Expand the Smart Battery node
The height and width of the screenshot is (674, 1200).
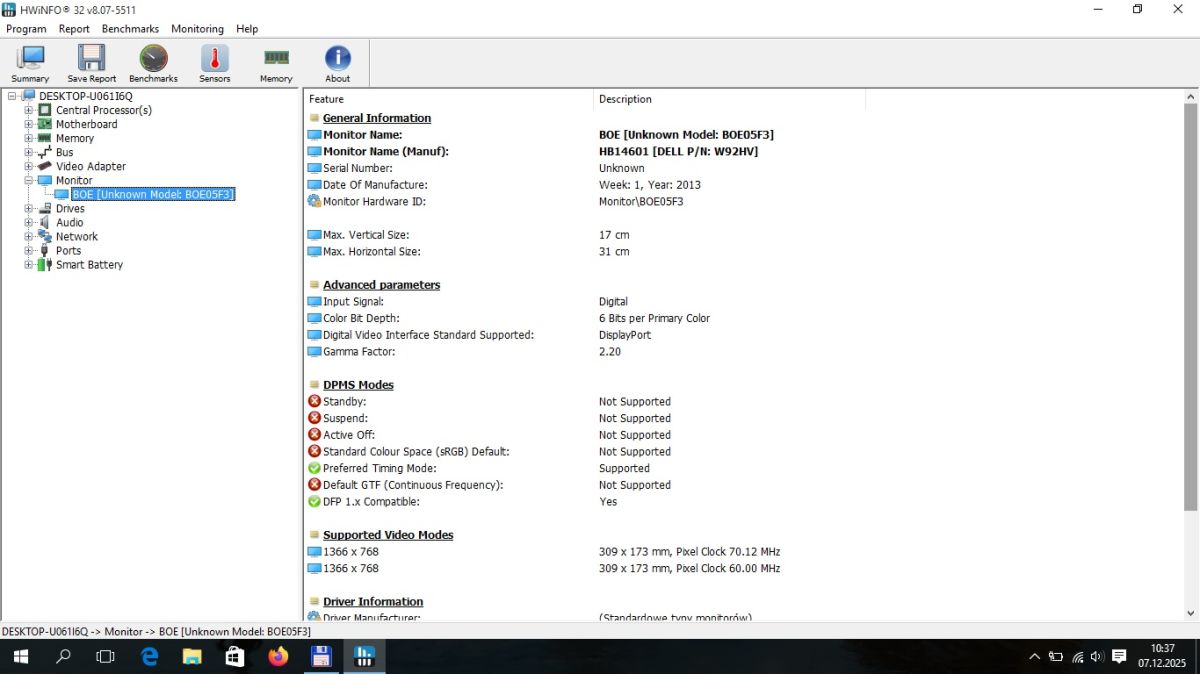(x=29, y=264)
